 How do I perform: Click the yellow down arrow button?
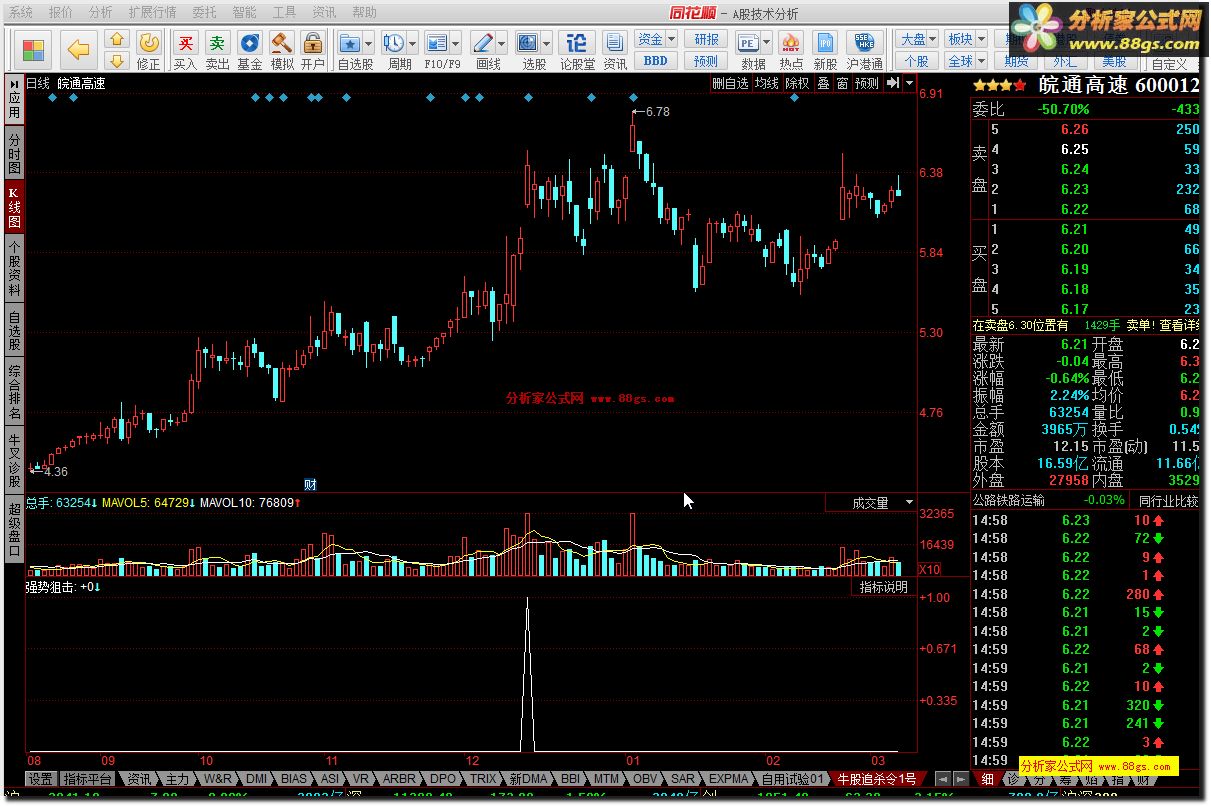click(117, 60)
